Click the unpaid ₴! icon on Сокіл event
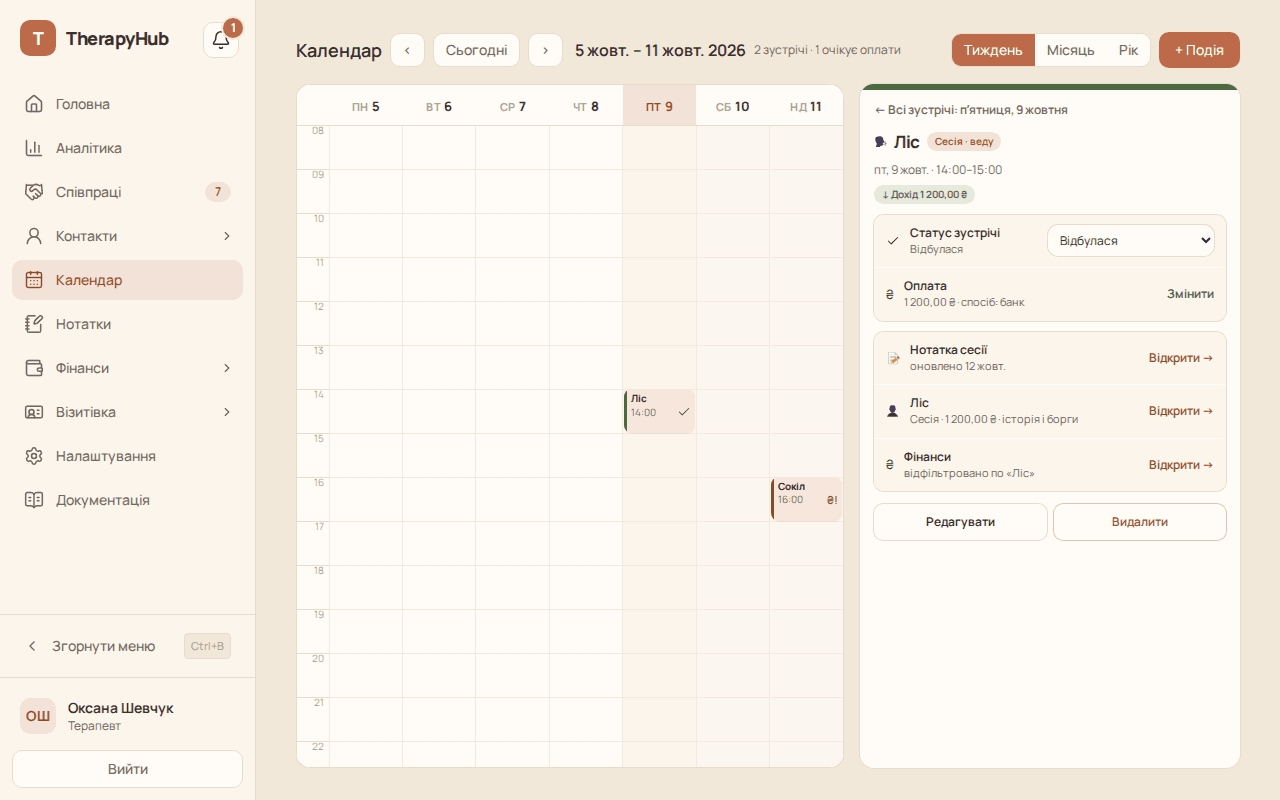Screen dimensions: 1280x800 (x=831, y=500)
